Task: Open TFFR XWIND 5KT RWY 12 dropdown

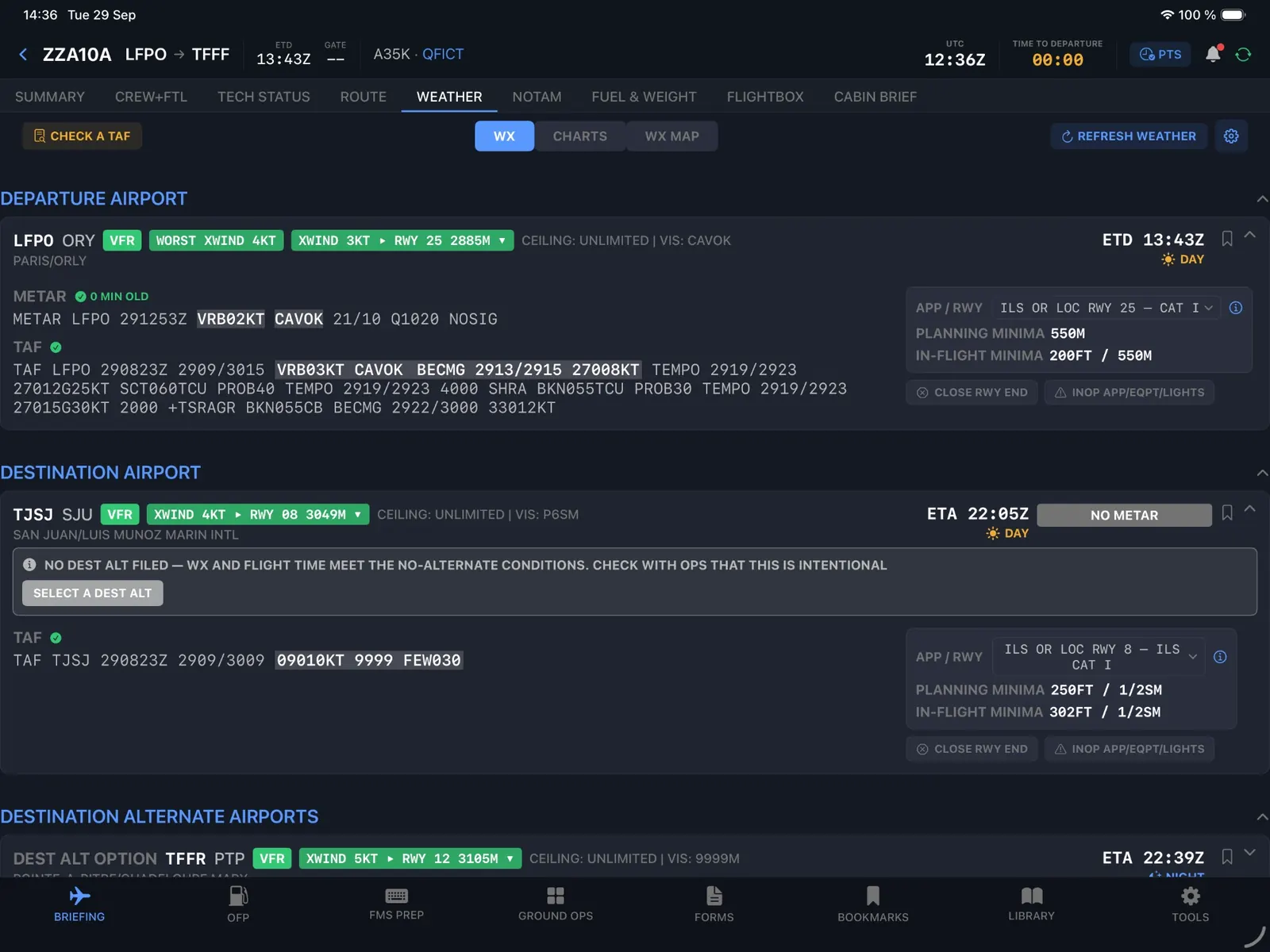Action: (x=410, y=858)
